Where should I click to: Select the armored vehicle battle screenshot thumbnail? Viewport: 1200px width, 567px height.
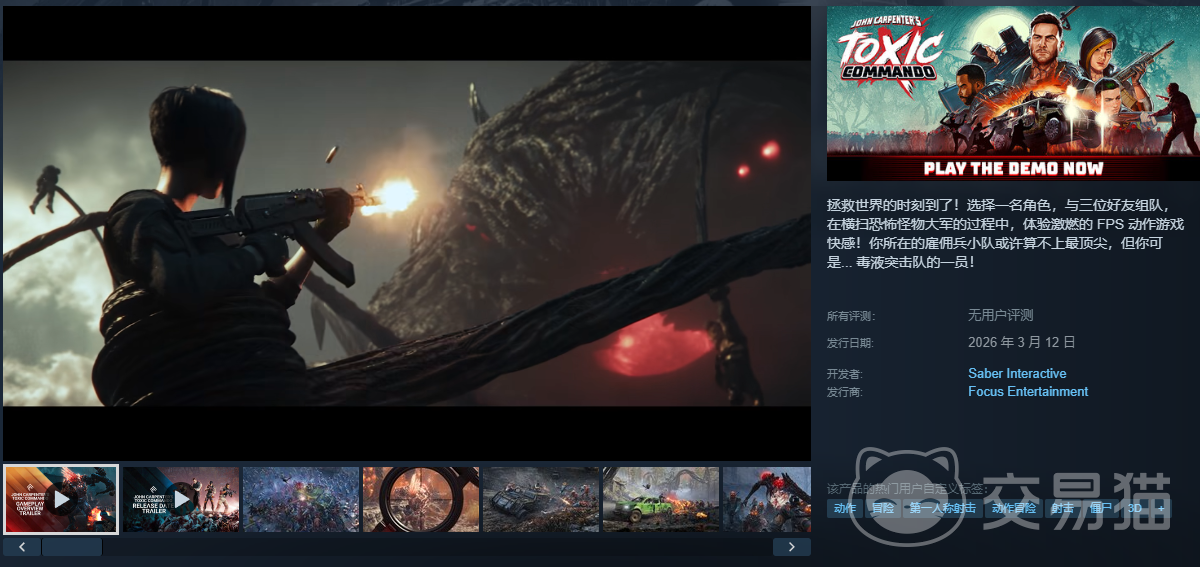click(541, 498)
